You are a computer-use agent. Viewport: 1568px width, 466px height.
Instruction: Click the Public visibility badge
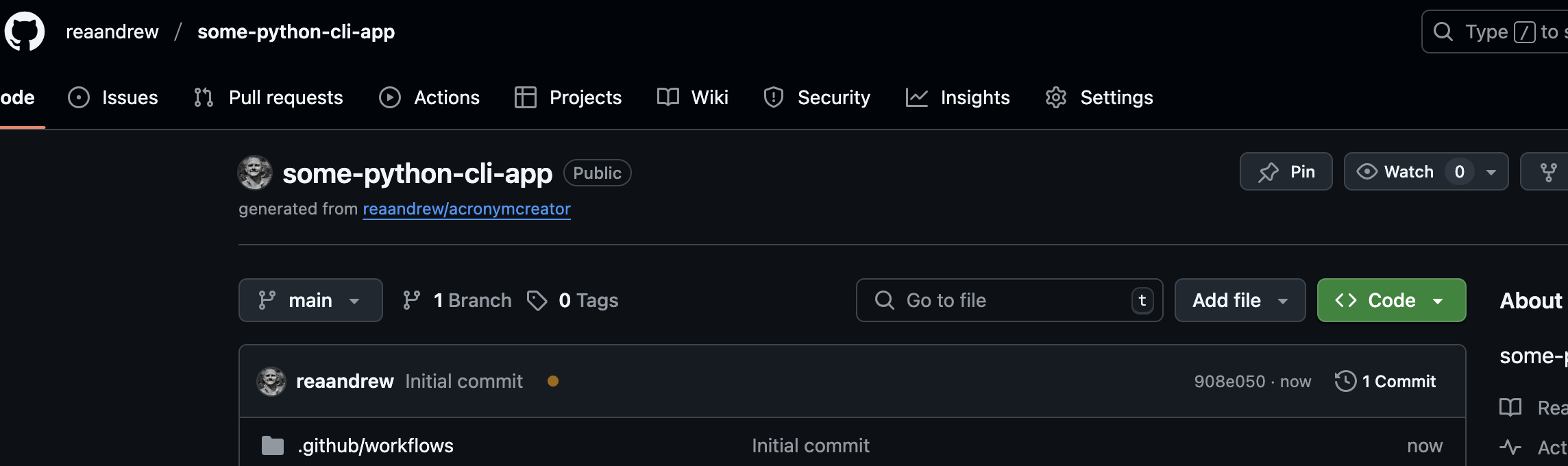click(x=598, y=173)
